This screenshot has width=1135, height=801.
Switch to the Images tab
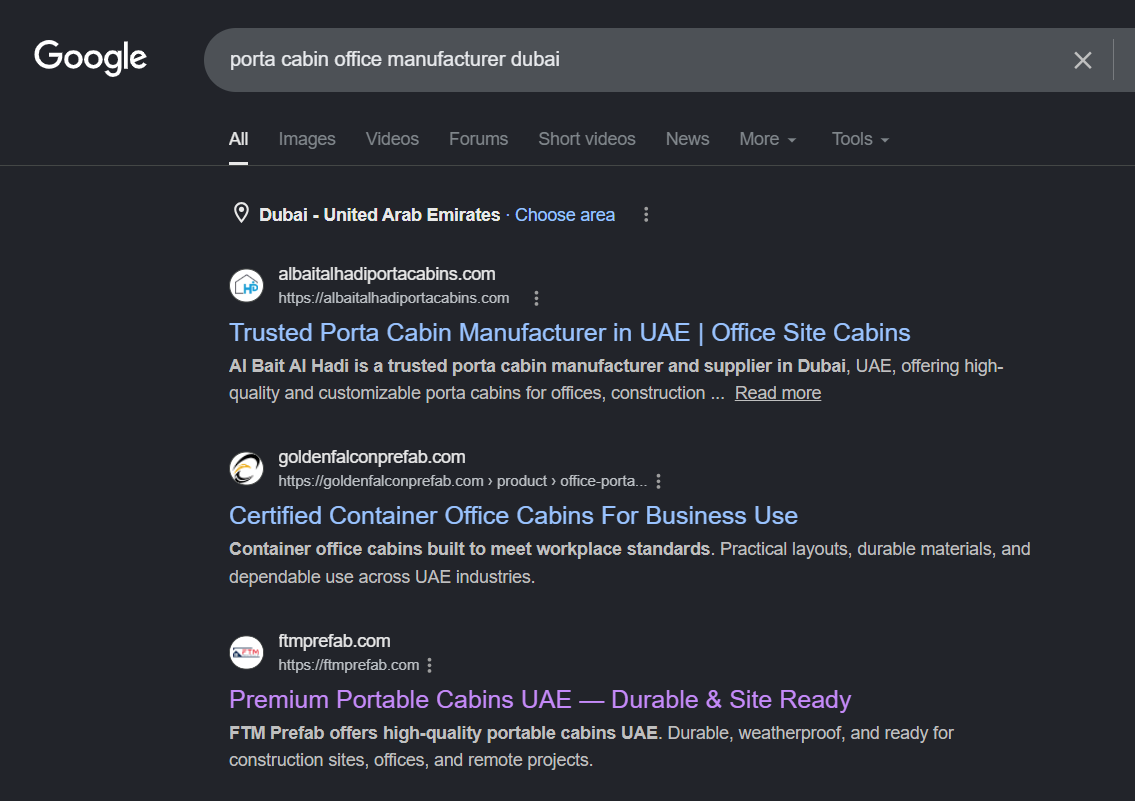pos(307,139)
